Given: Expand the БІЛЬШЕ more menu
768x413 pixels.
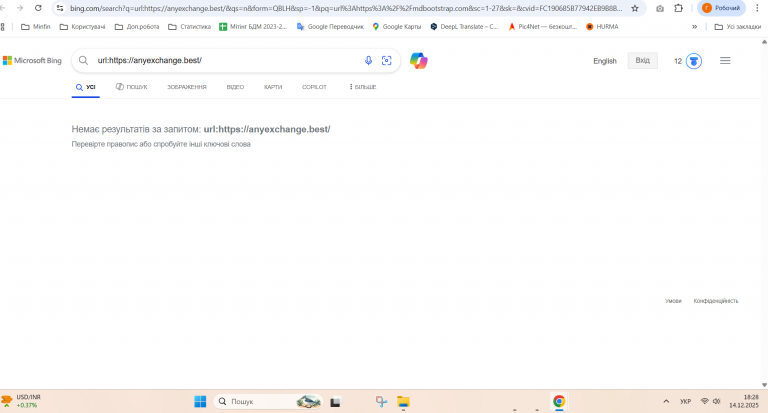Looking at the screenshot, I should click(x=363, y=87).
